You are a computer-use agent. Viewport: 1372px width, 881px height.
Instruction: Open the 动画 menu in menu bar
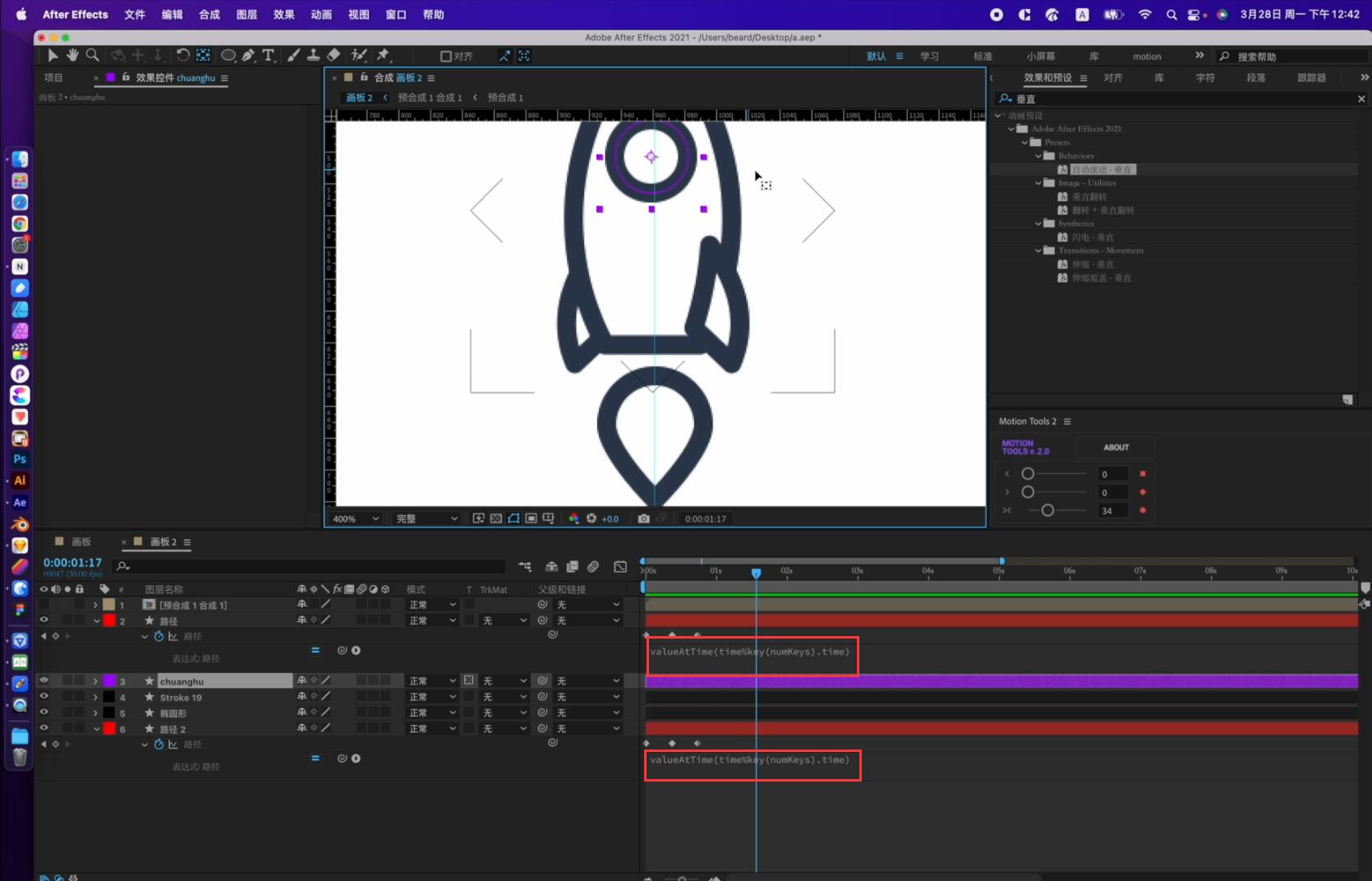pyautogui.click(x=321, y=14)
